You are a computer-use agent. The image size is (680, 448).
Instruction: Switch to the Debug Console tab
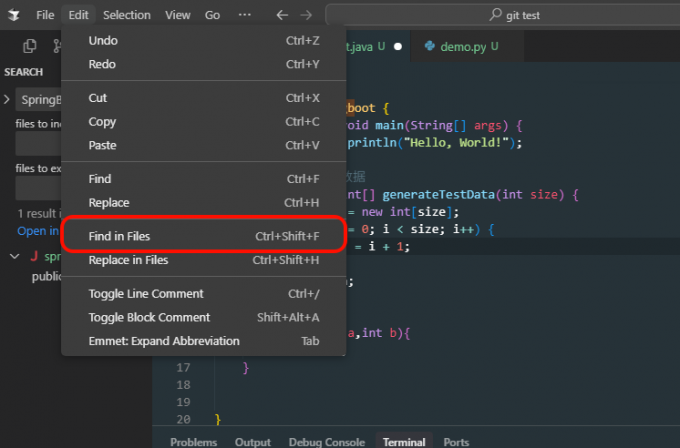pos(326,441)
